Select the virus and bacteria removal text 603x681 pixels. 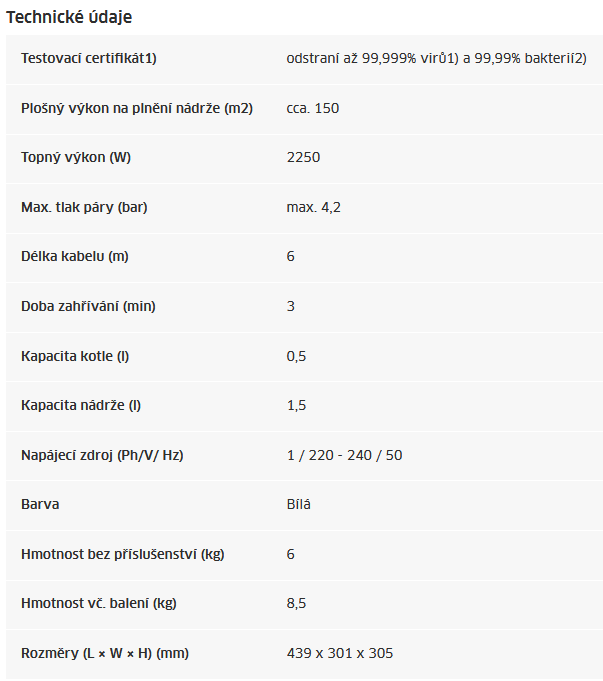pyautogui.click(x=436, y=58)
